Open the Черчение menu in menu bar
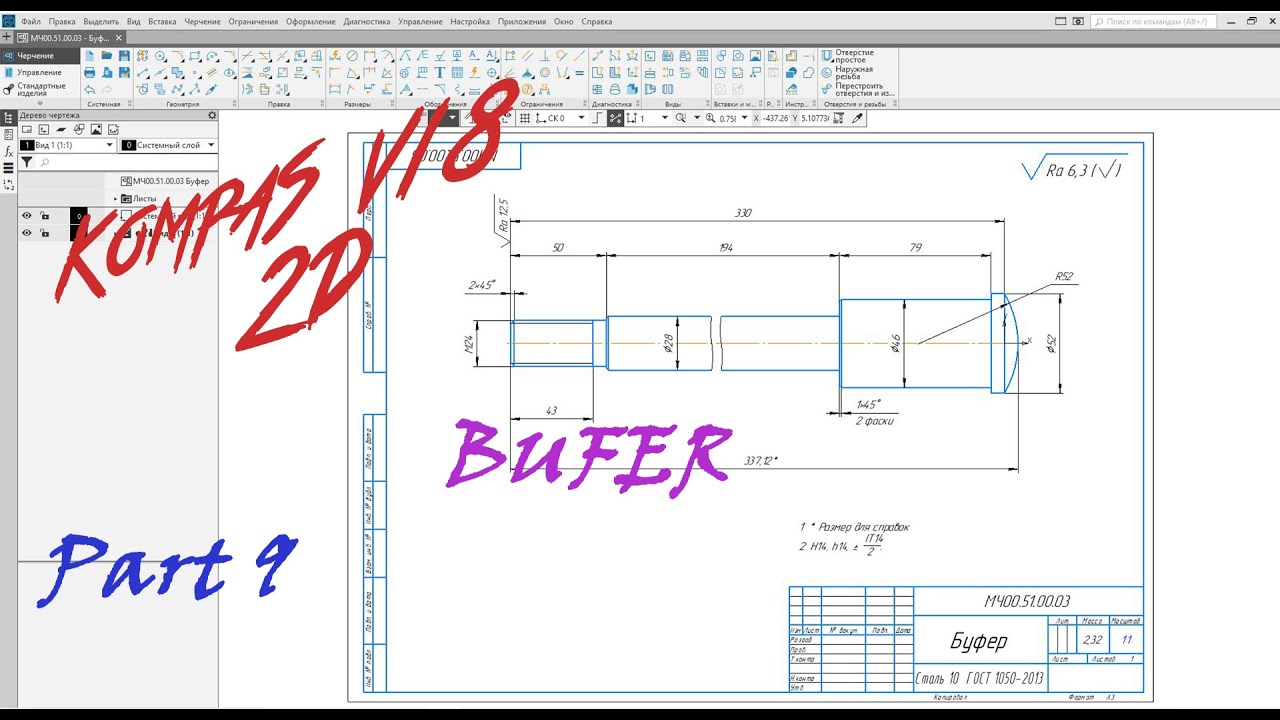Image resolution: width=1280 pixels, height=720 pixels. click(x=202, y=21)
